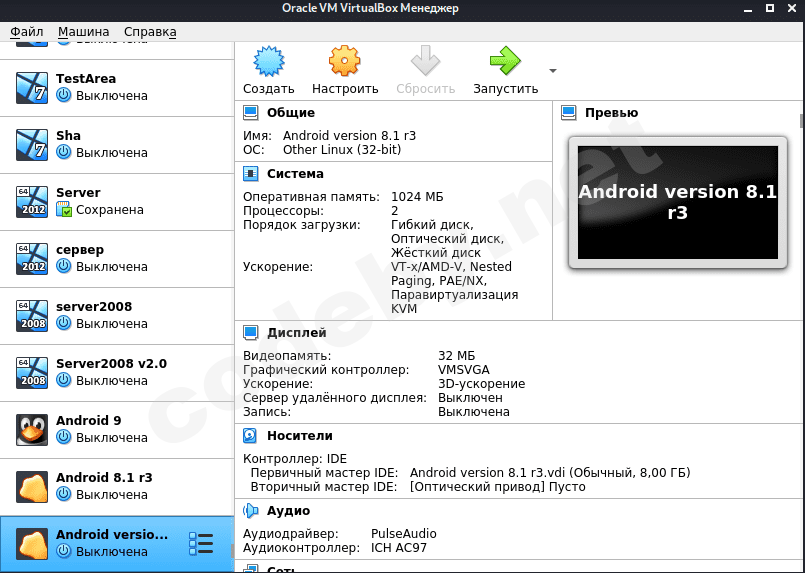Image resolution: width=805 pixels, height=573 pixels.
Task: Click the greyed Сбросить arrow icon
Action: [x=425, y=61]
